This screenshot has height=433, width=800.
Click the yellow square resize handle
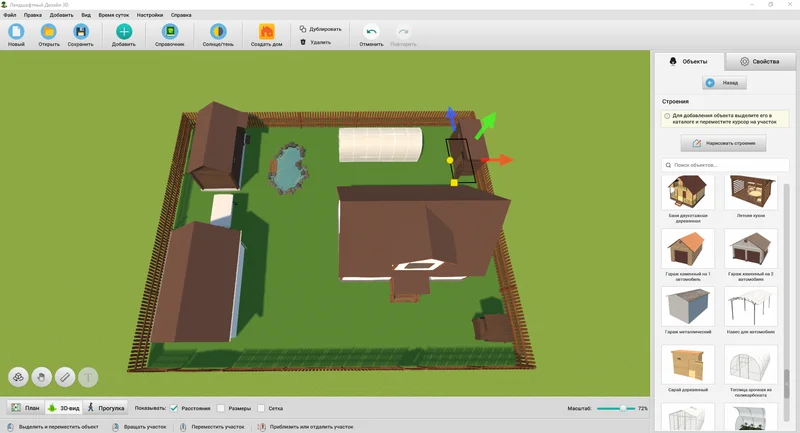(x=454, y=182)
